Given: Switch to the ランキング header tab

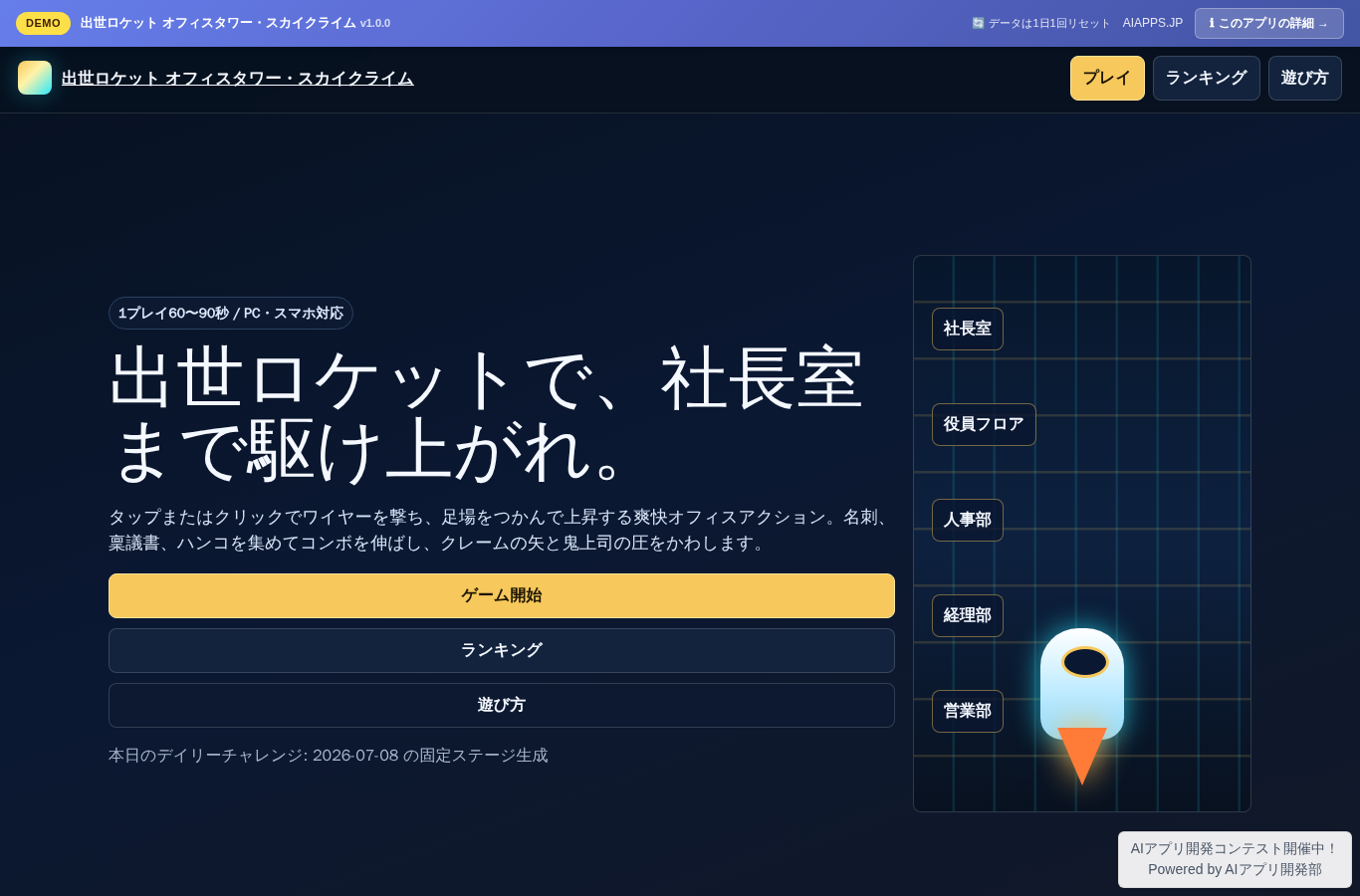Looking at the screenshot, I should [1206, 78].
